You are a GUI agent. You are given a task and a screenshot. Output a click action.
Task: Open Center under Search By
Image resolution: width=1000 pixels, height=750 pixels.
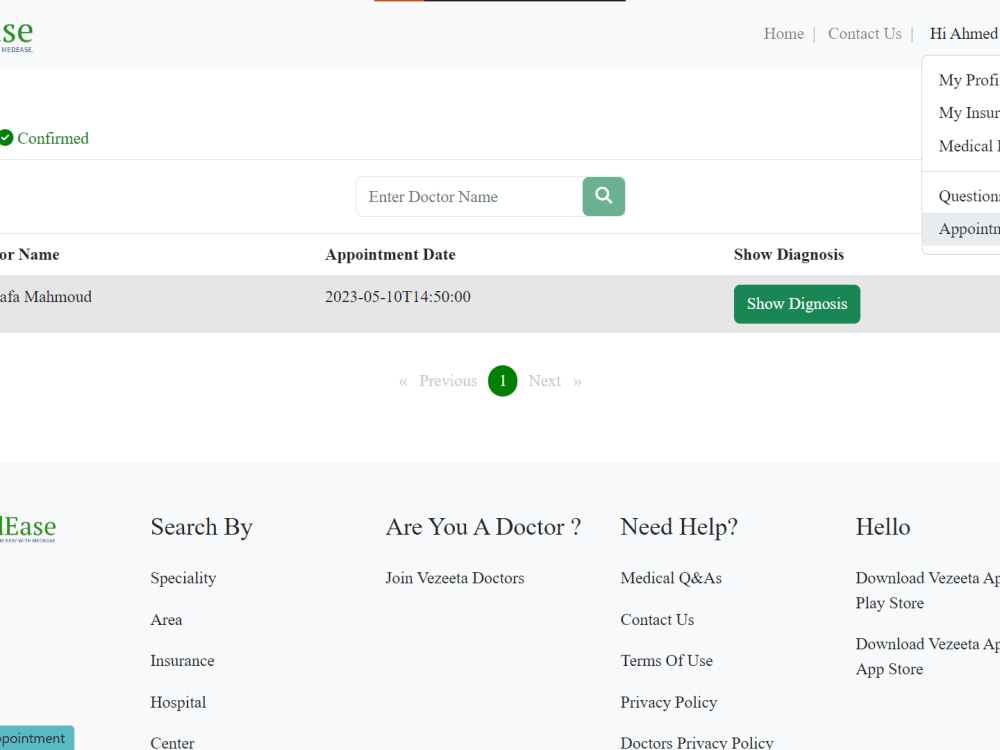pyautogui.click(x=172, y=743)
